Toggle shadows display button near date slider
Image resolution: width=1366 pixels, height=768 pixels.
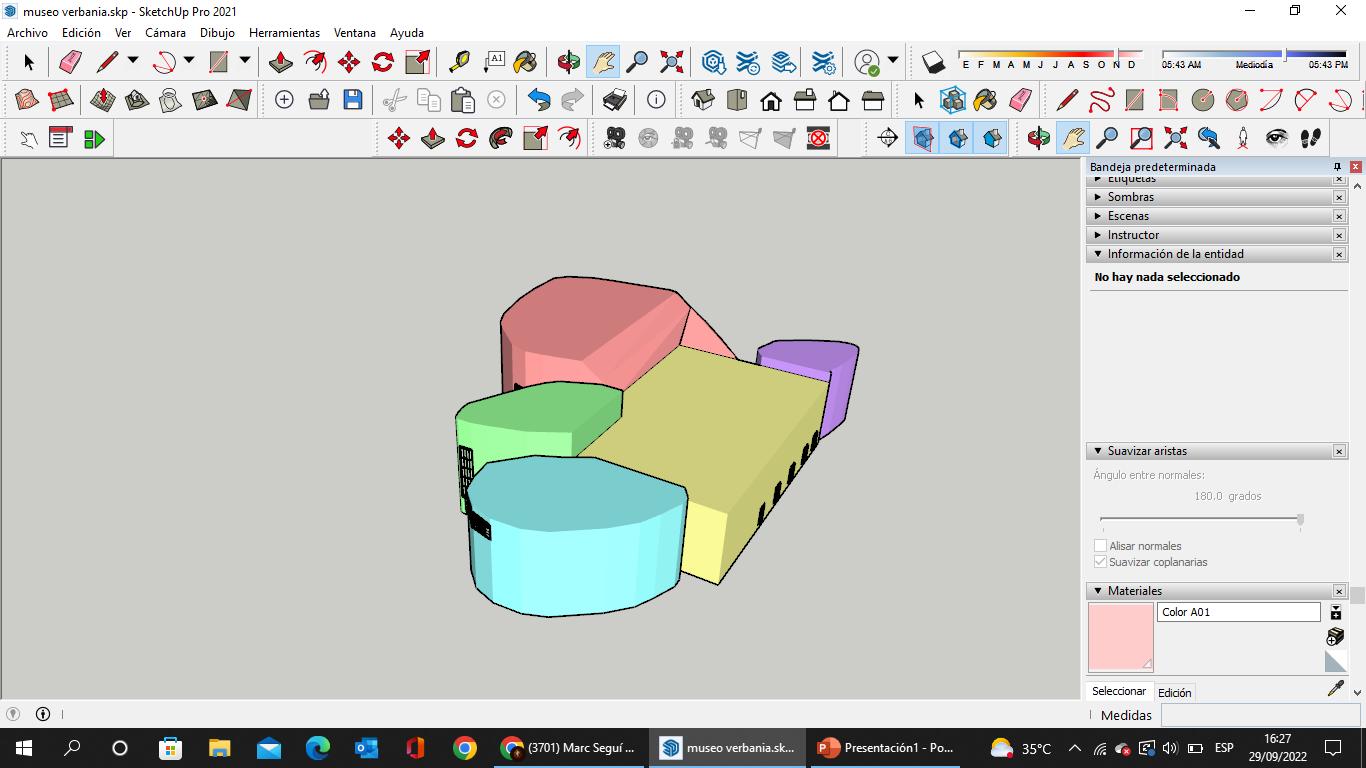pyautogui.click(x=932, y=62)
